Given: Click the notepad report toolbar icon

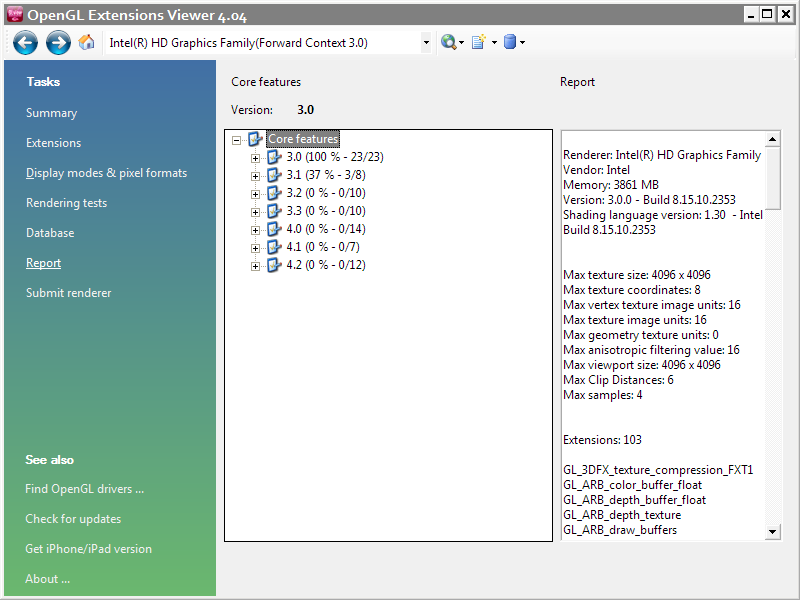Looking at the screenshot, I should pyautogui.click(x=479, y=42).
